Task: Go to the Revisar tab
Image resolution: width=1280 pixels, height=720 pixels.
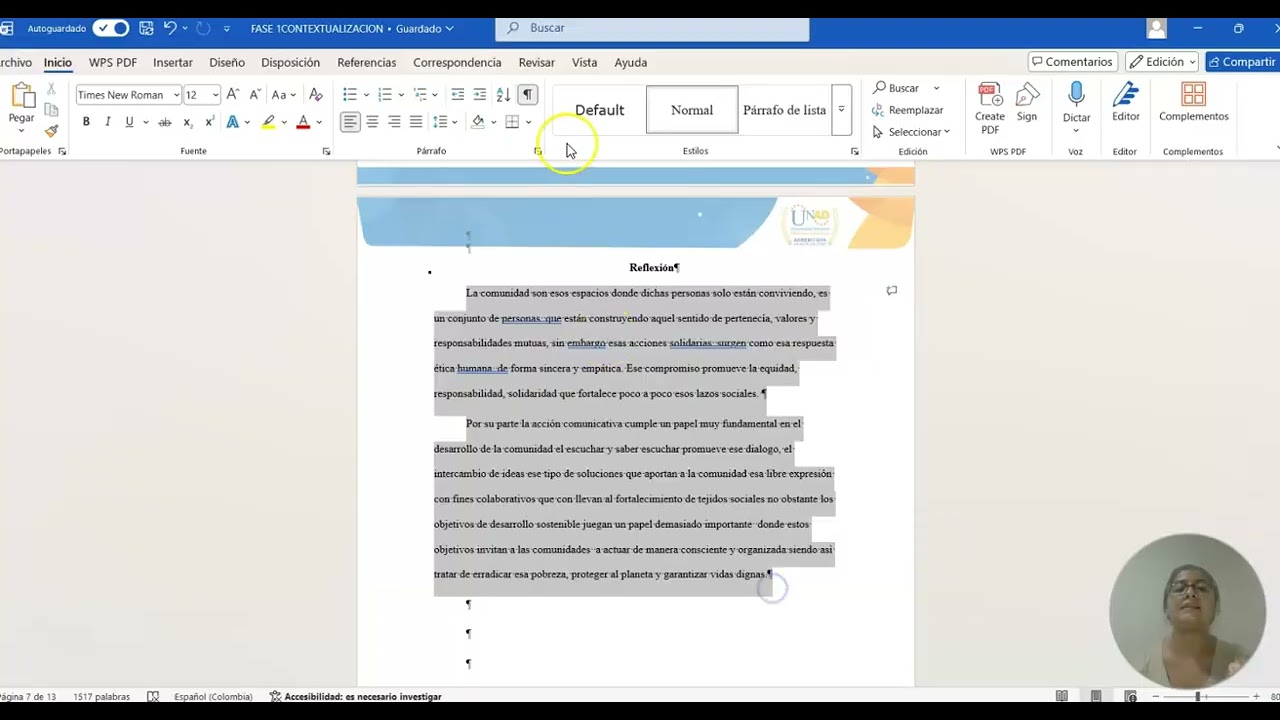Action: [537, 62]
